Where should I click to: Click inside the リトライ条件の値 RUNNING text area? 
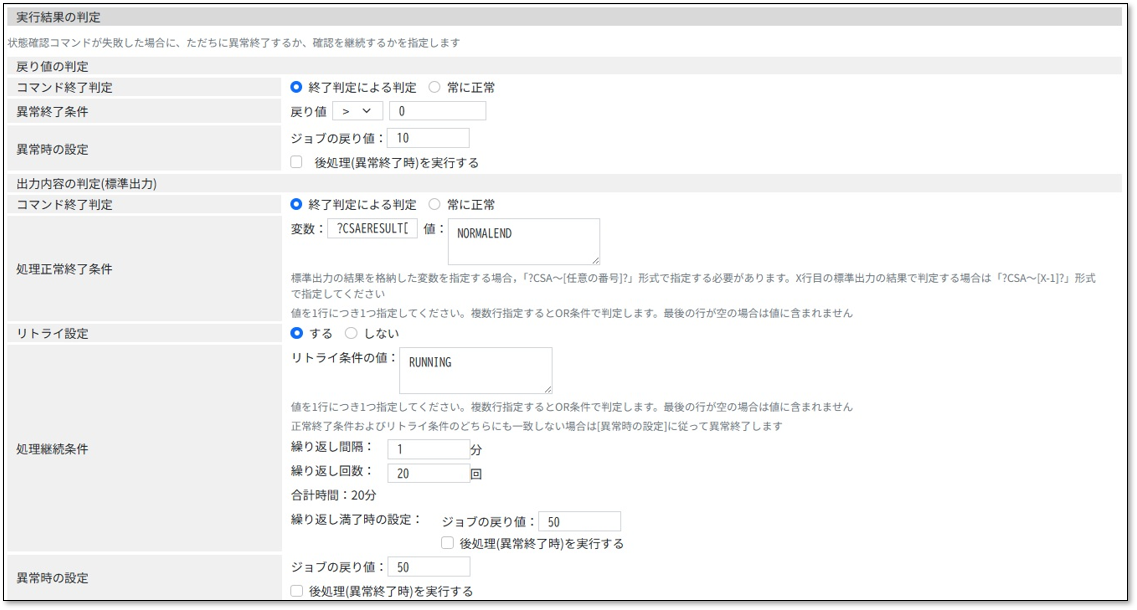click(475, 370)
